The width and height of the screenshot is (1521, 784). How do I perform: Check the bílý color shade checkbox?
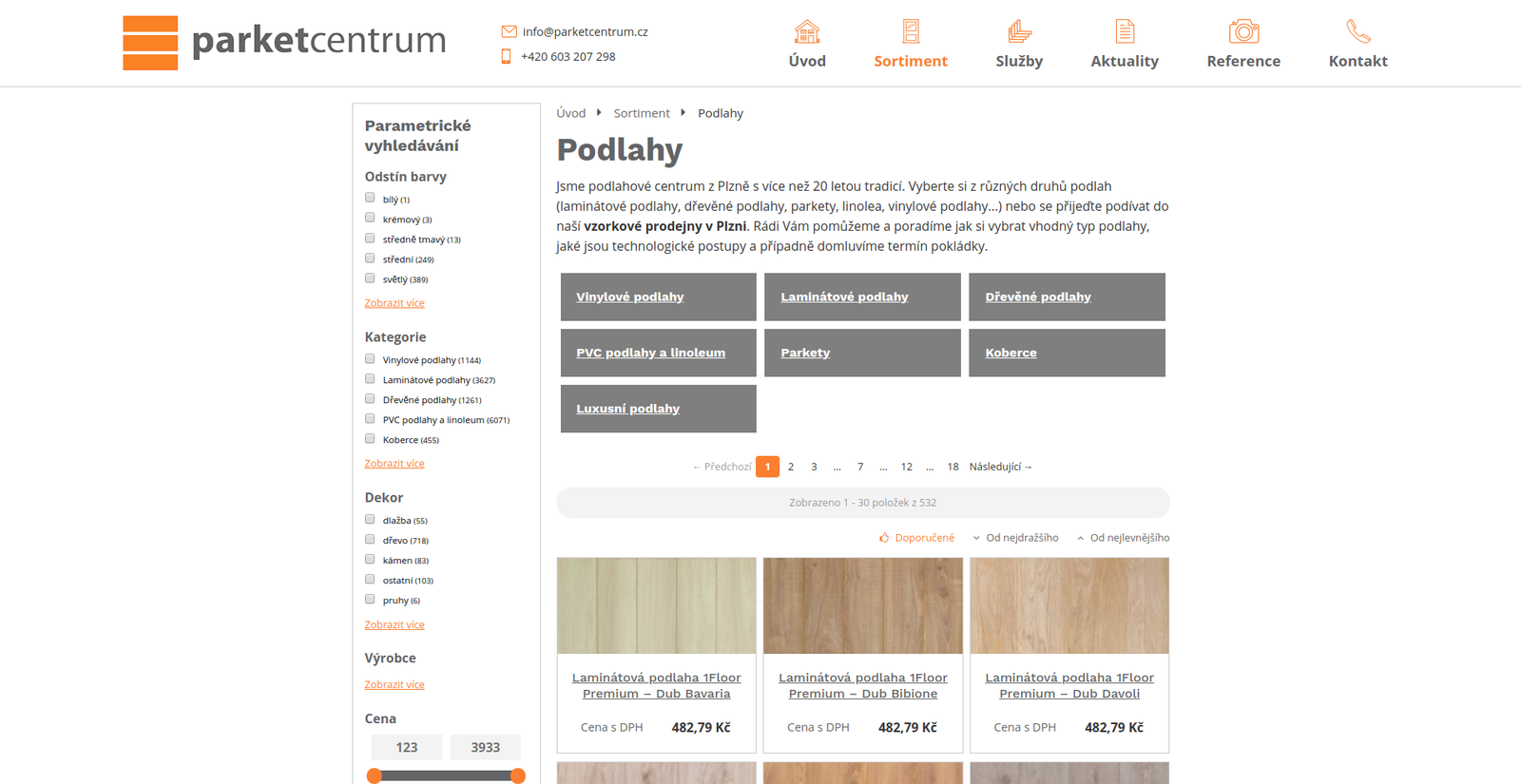[370, 198]
